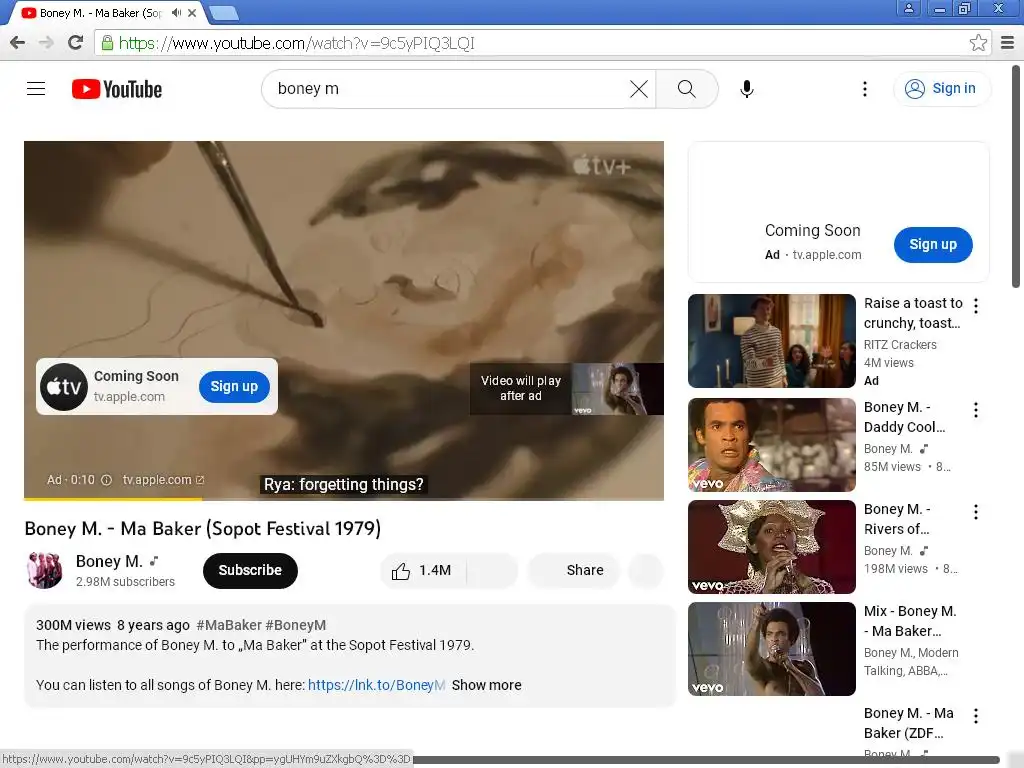This screenshot has height=768, width=1024.
Task: Open the YouTube hamburger guide menu
Action: click(36, 88)
